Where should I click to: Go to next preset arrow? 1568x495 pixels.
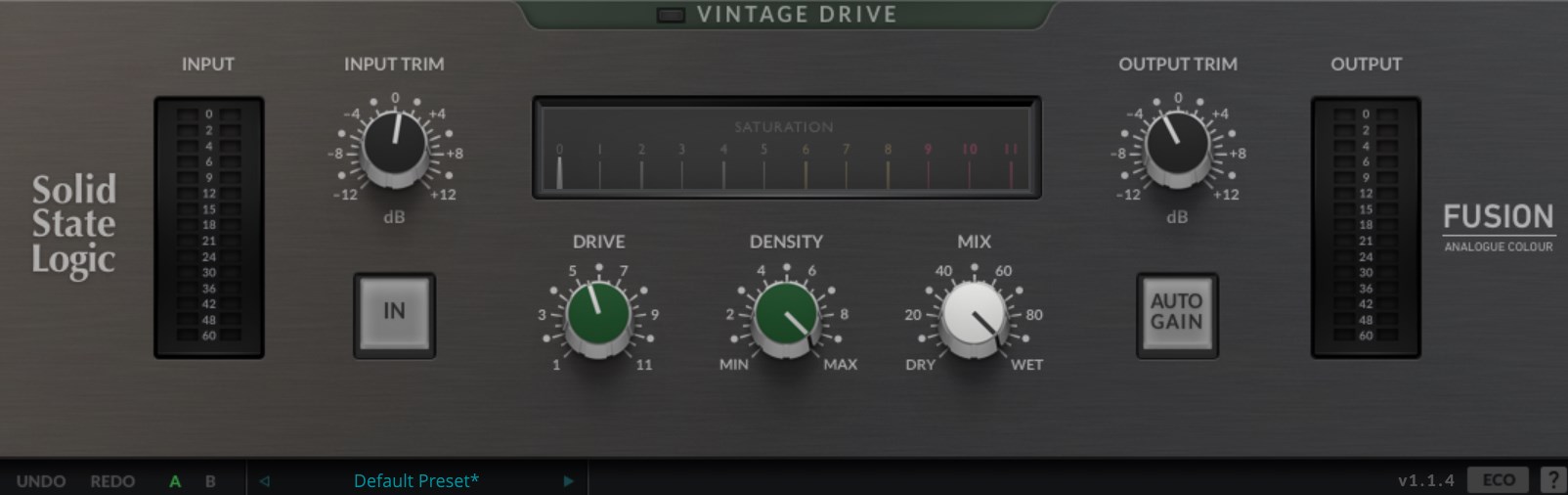pos(568,481)
